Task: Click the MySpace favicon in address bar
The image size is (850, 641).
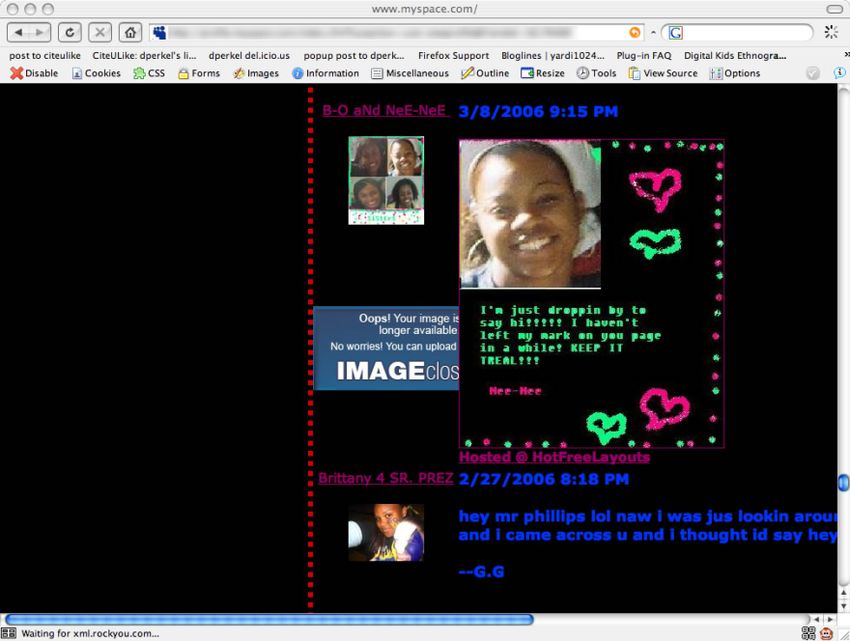Action: pos(159,33)
